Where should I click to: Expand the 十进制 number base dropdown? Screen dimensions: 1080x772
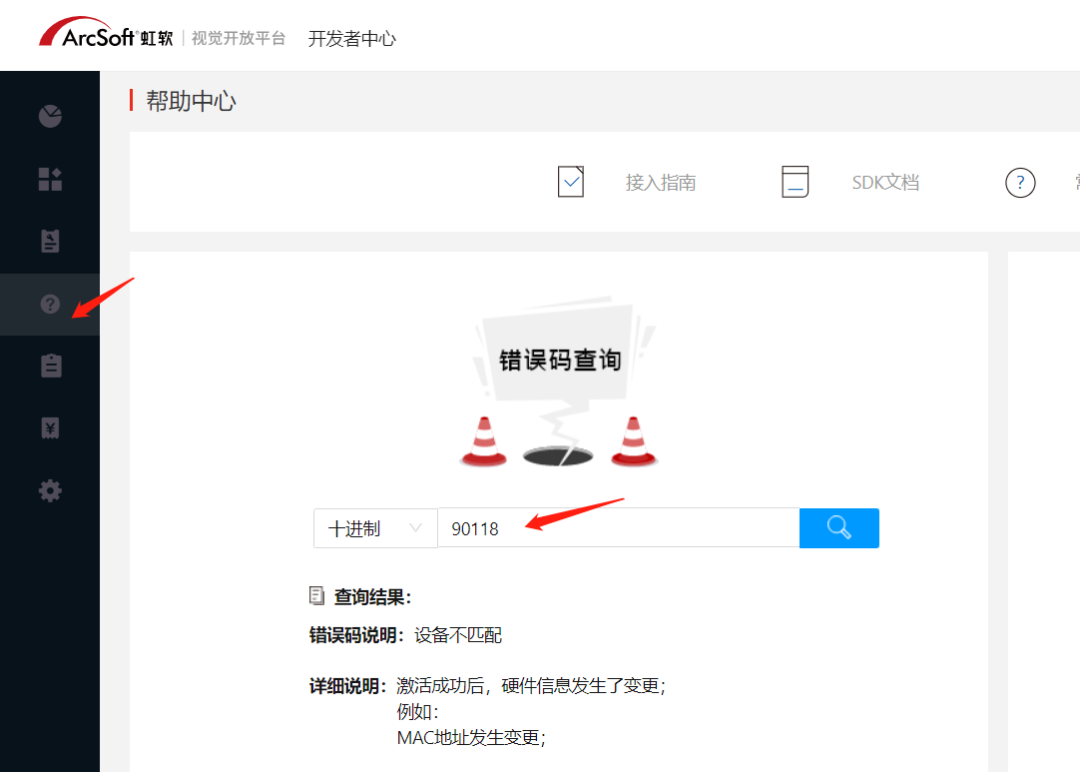pyautogui.click(x=375, y=528)
